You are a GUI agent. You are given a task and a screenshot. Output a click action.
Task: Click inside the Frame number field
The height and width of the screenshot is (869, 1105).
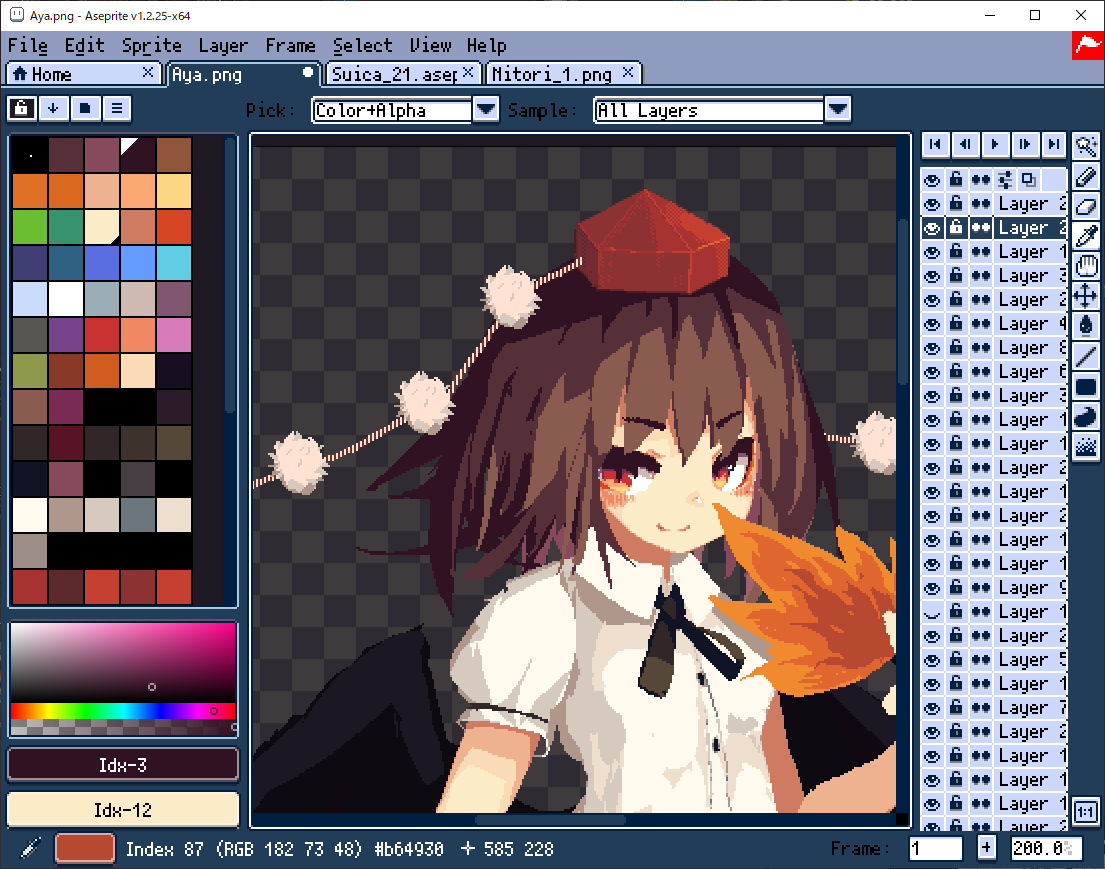(x=935, y=848)
